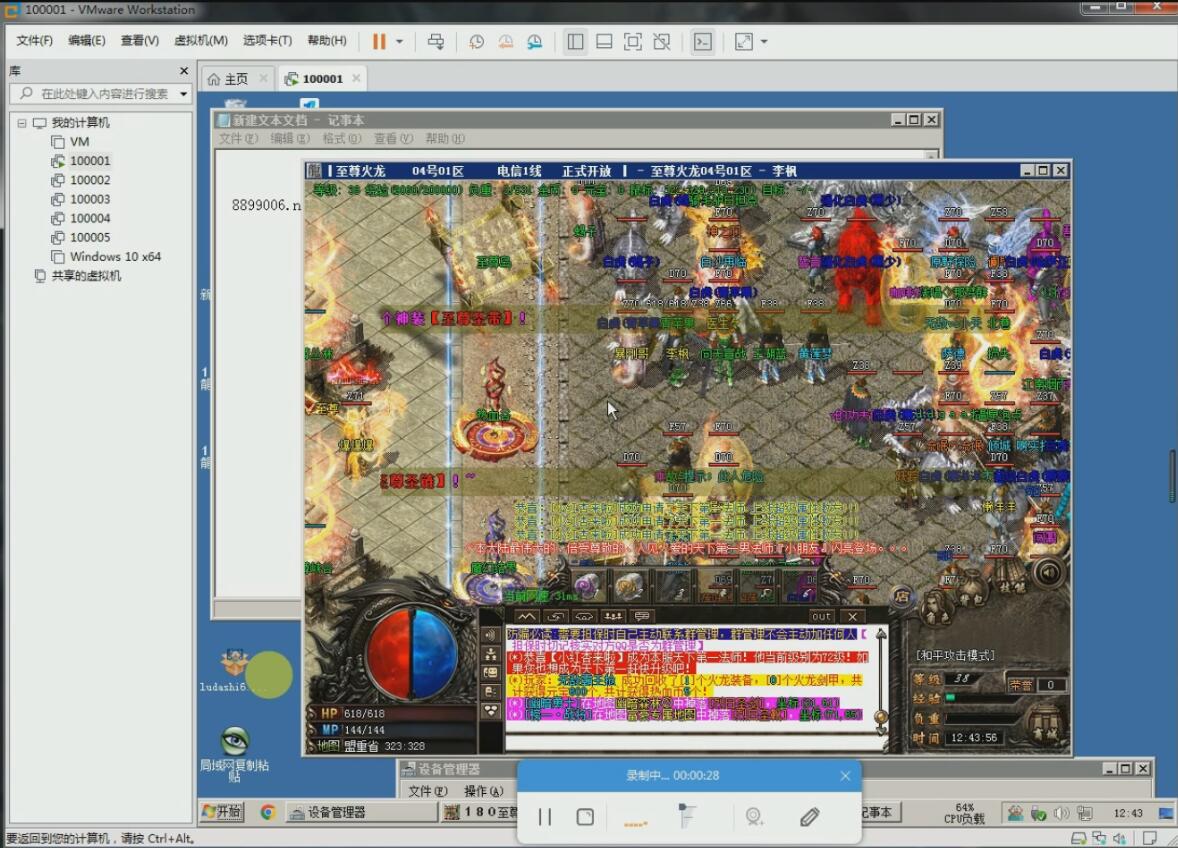1178x848 pixels.
Task: Toggle Unity mode in the VMware toolbar
Action: coord(662,41)
